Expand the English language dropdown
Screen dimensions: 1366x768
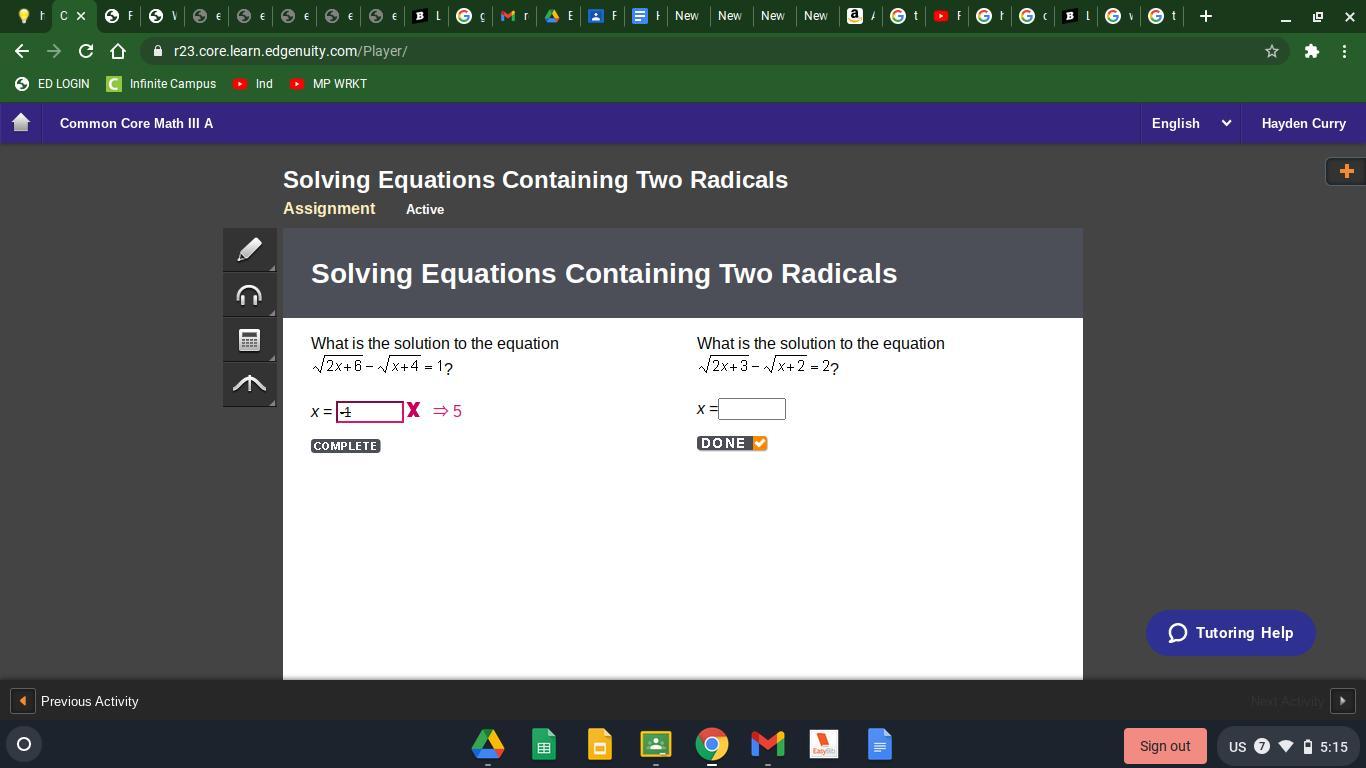point(1190,123)
